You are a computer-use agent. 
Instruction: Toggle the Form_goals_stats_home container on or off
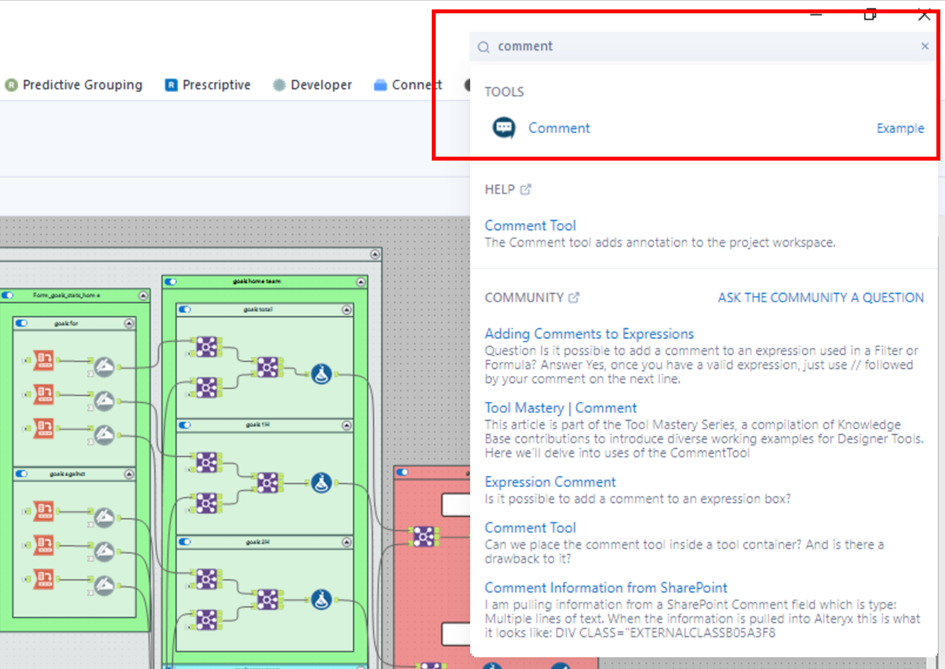8,295
